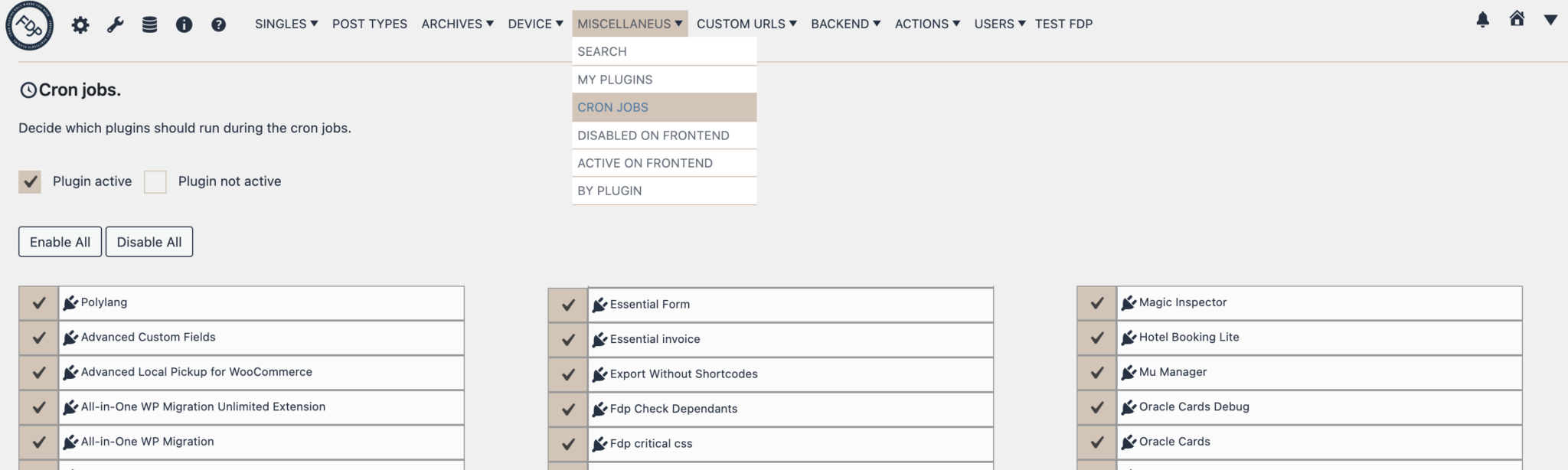
Task: Click plug icon beside Oracle Cards Debug
Action: click(x=1129, y=407)
